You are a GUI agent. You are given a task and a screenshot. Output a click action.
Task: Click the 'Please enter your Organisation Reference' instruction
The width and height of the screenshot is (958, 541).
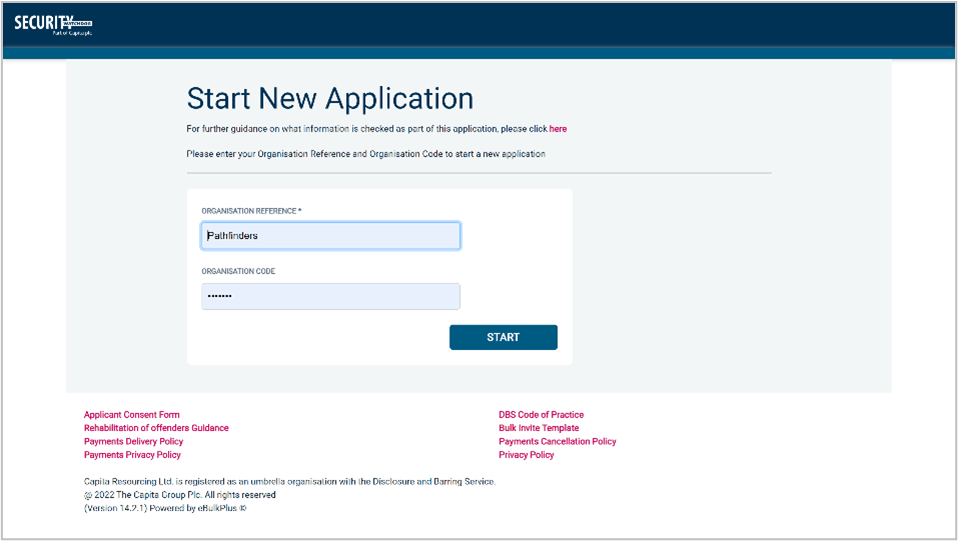pyautogui.click(x=365, y=154)
